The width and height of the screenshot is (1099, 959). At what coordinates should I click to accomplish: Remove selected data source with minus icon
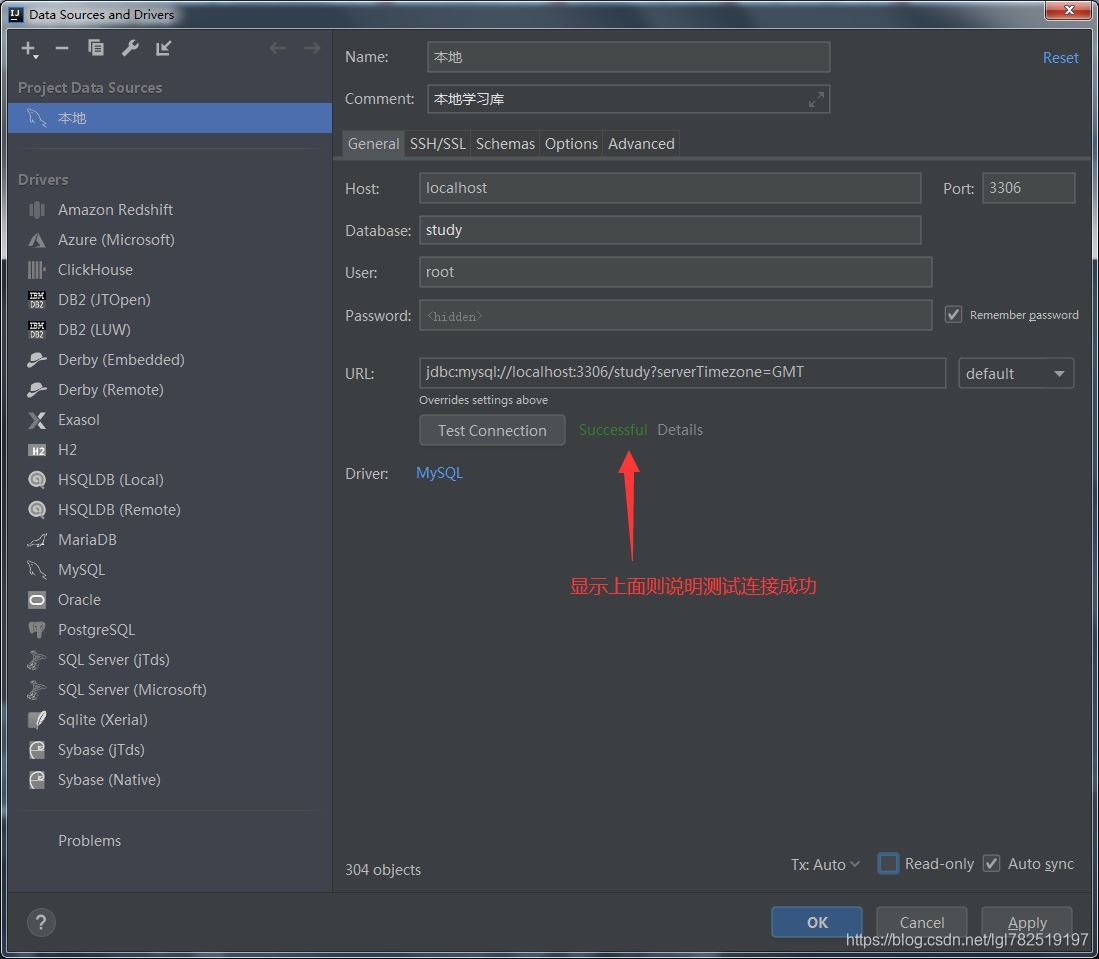pos(62,48)
